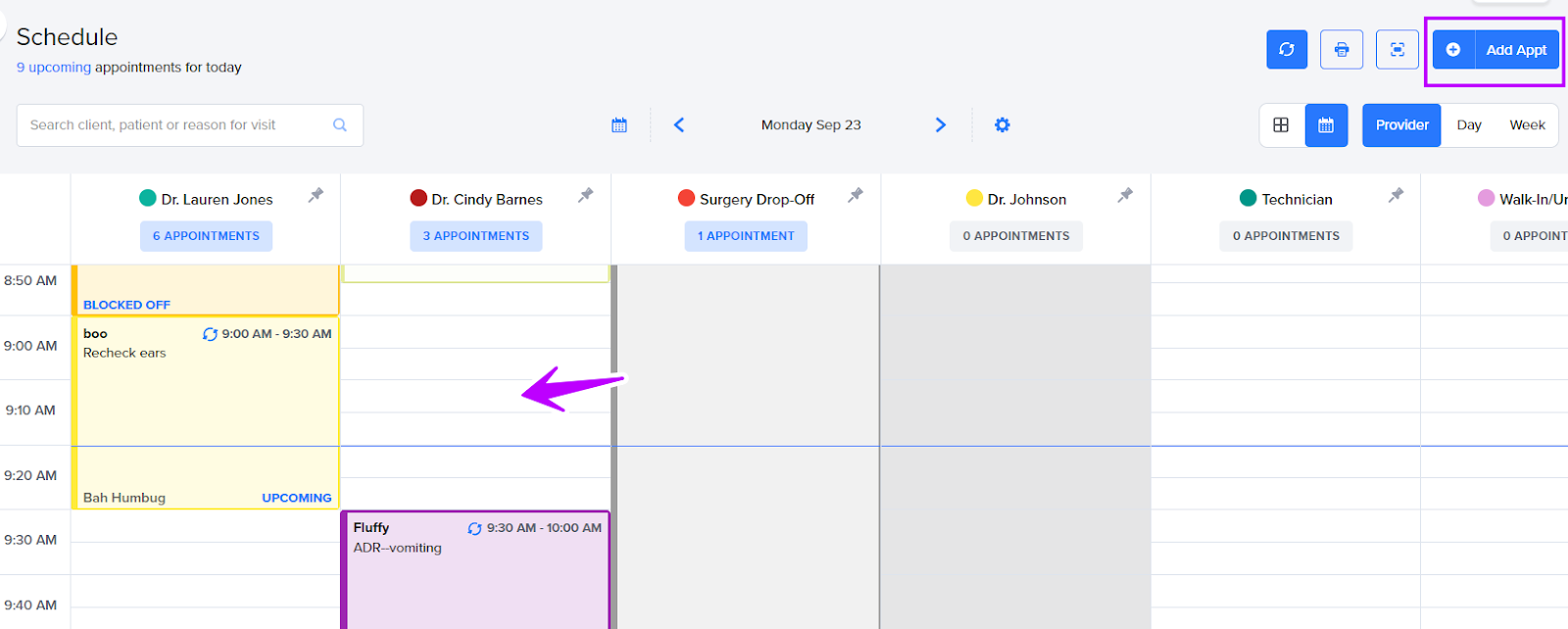
Task: Open Dr. Johnson 0 Appointments badge
Action: (1016, 236)
